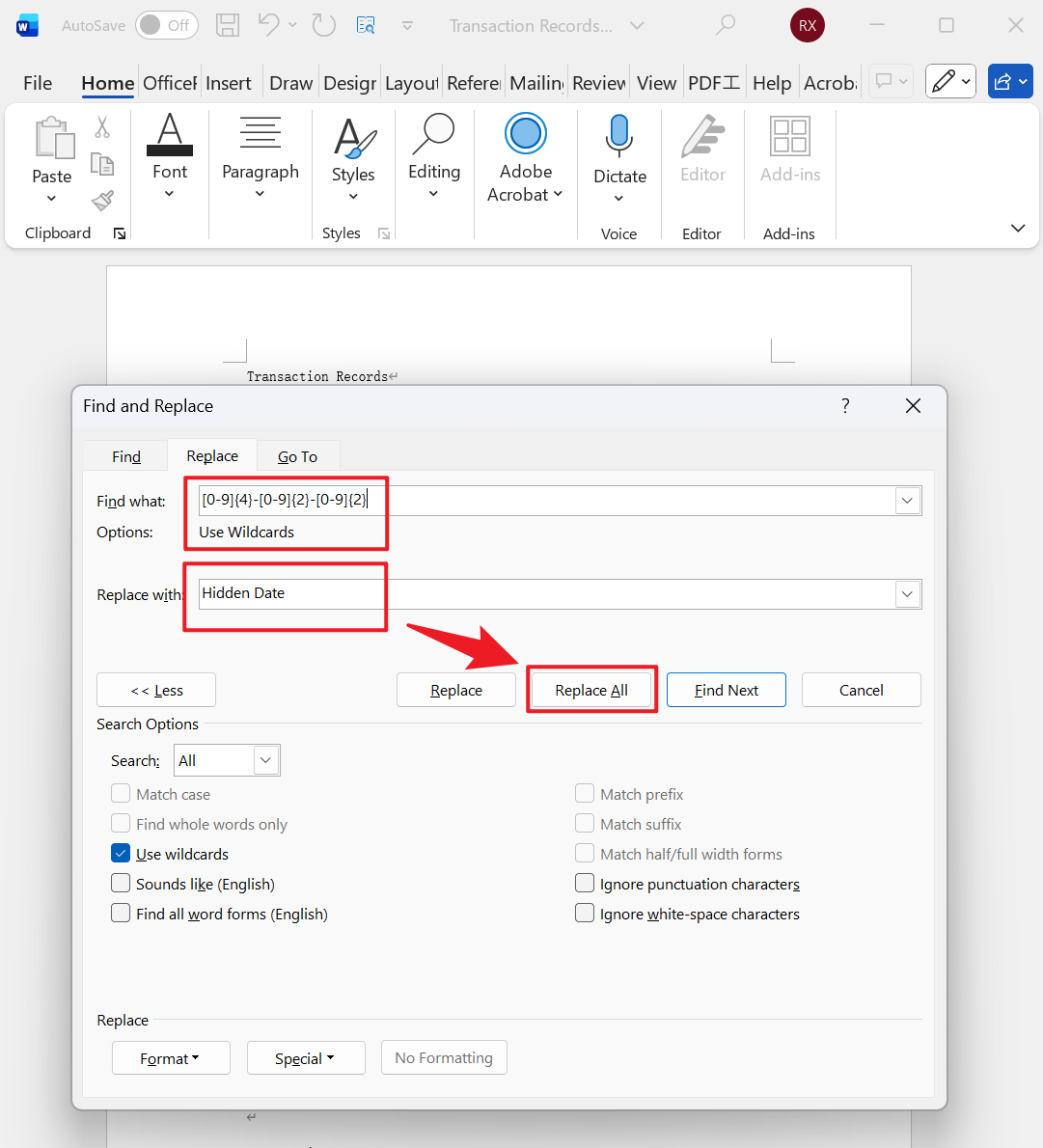Viewport: 1043px width, 1148px height.
Task: Expand the Find what dropdown arrow
Action: tap(907, 501)
